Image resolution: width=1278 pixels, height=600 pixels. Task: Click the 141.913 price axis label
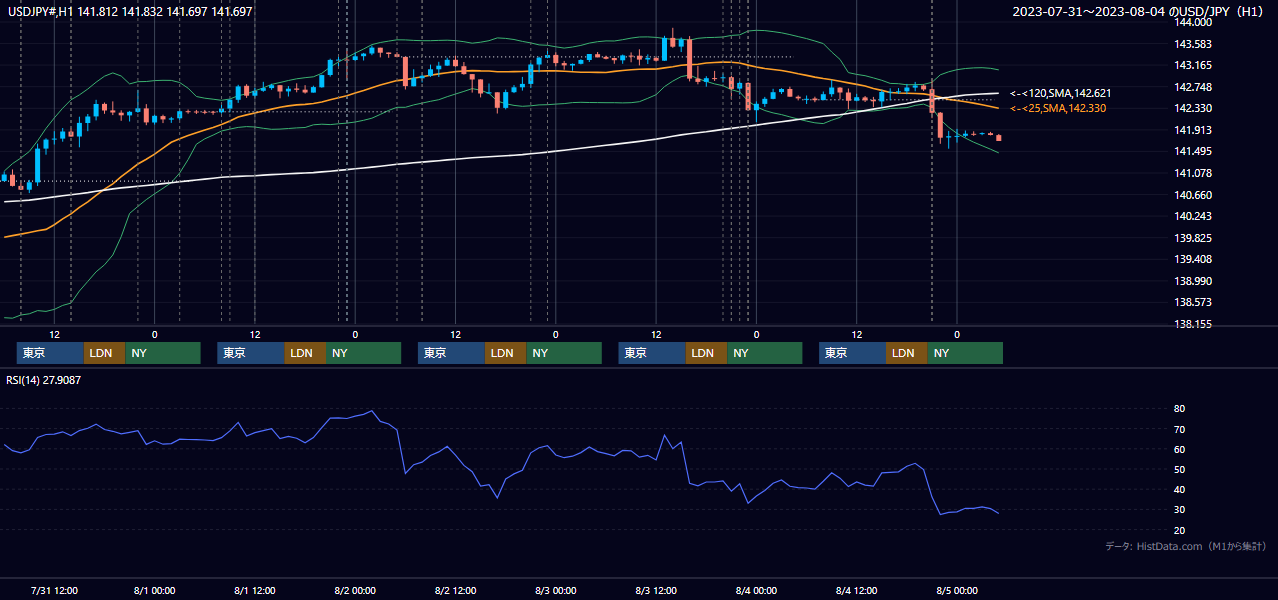1193,130
